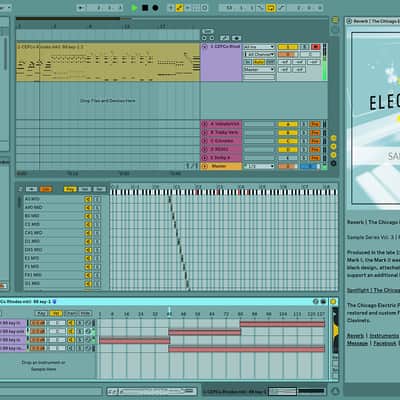Click the dark mixer section toggle circle
Screen dimensions: 400x400
[x=333, y=163]
